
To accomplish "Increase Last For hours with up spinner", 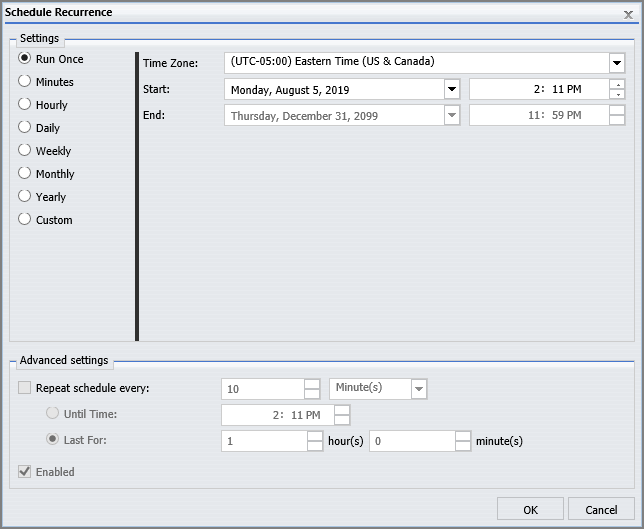I will pyautogui.click(x=315, y=436).
